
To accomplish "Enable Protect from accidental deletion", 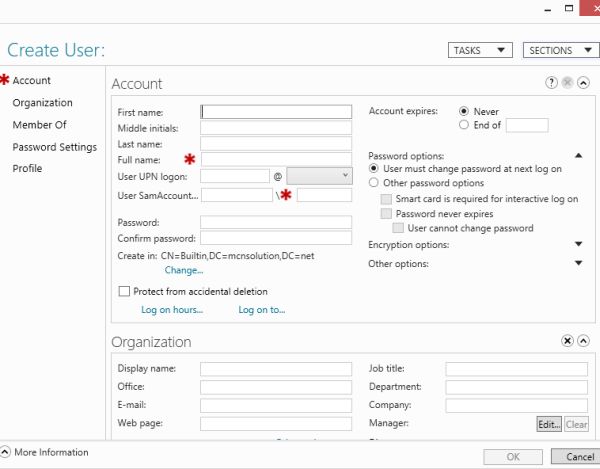I will pos(124,291).
